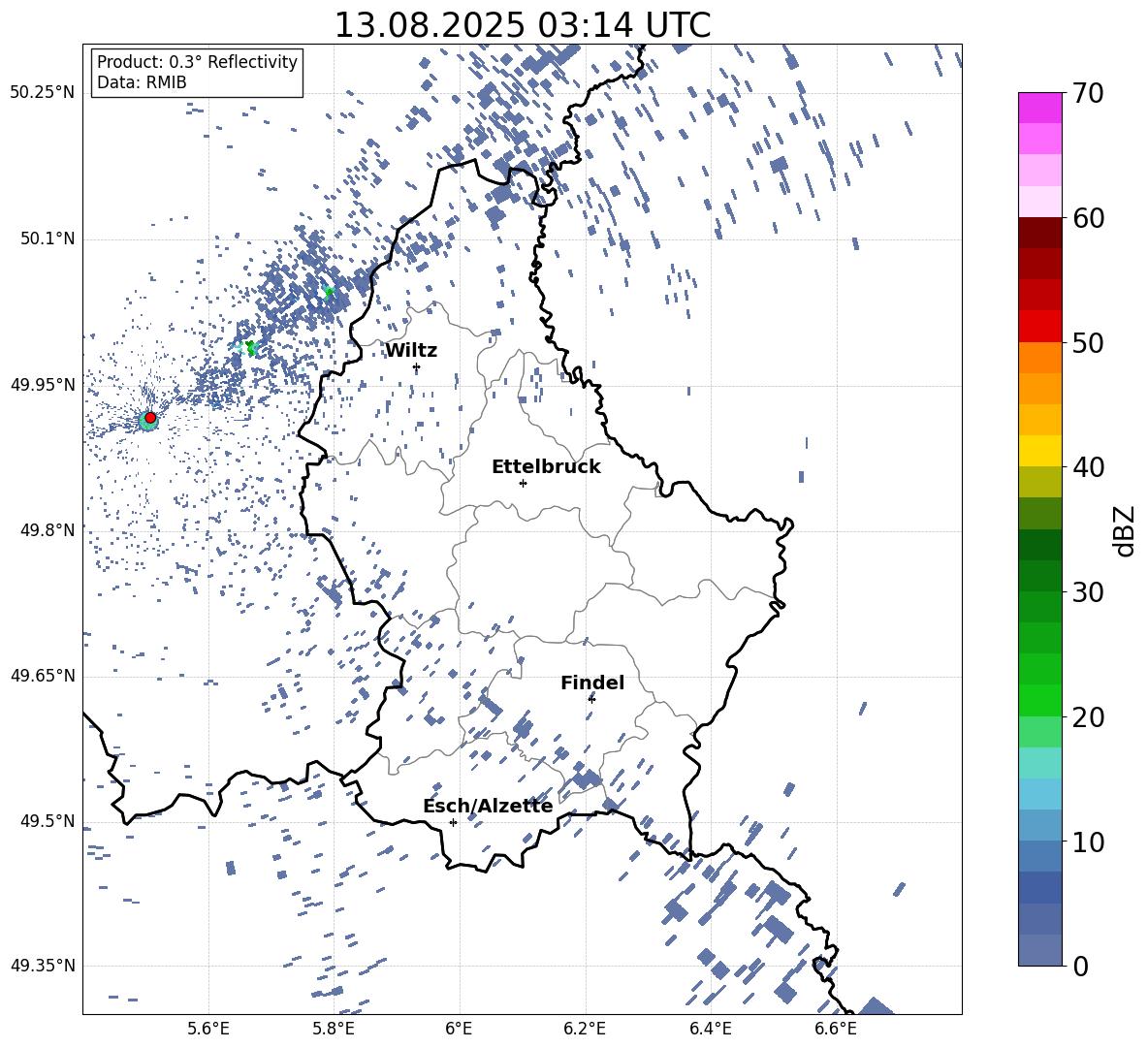This screenshot has width=1148, height=1048.
Task: Click the Wiltz city label
Action: pyautogui.click(x=411, y=351)
